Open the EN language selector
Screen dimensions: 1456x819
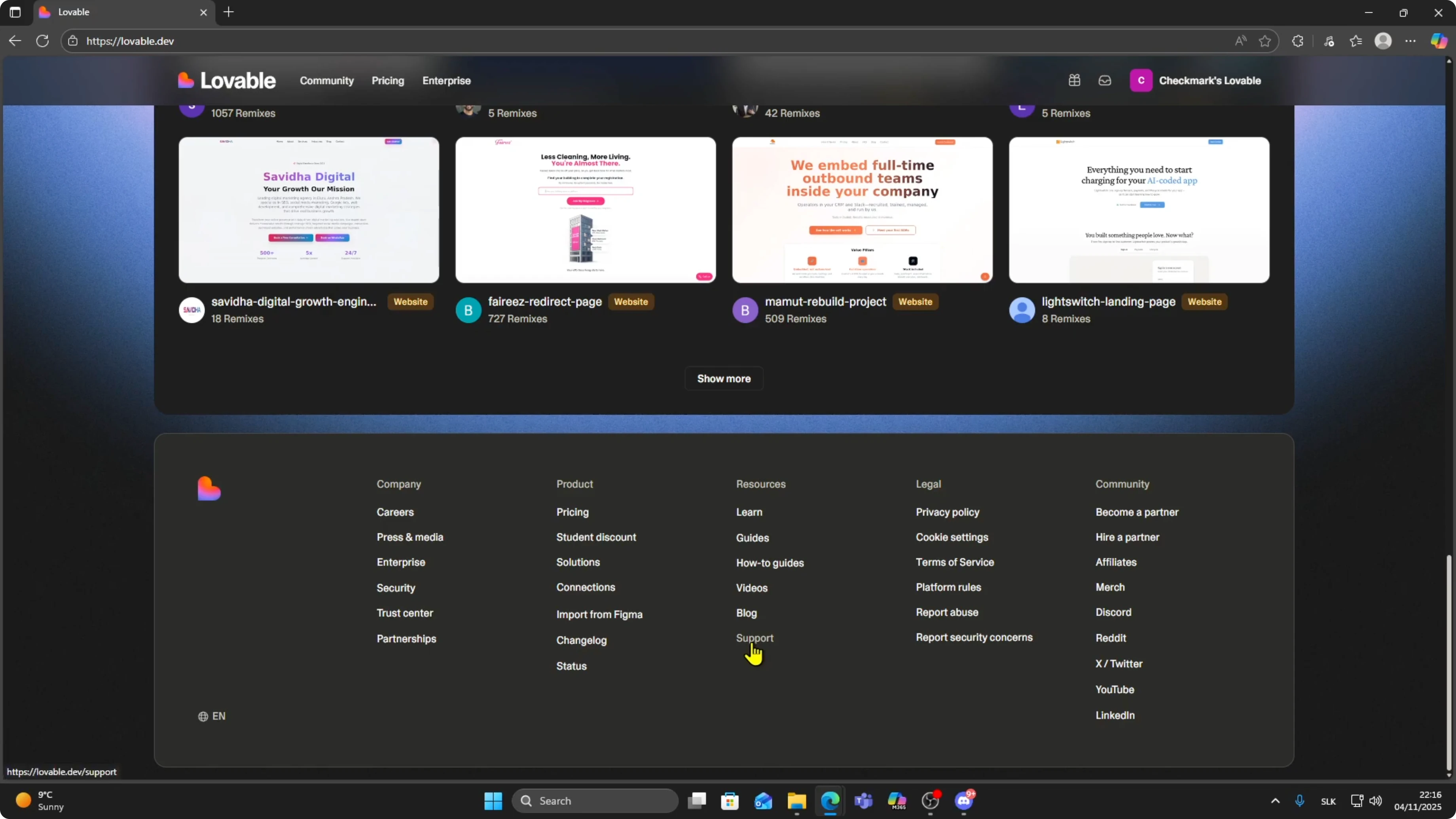[212, 716]
